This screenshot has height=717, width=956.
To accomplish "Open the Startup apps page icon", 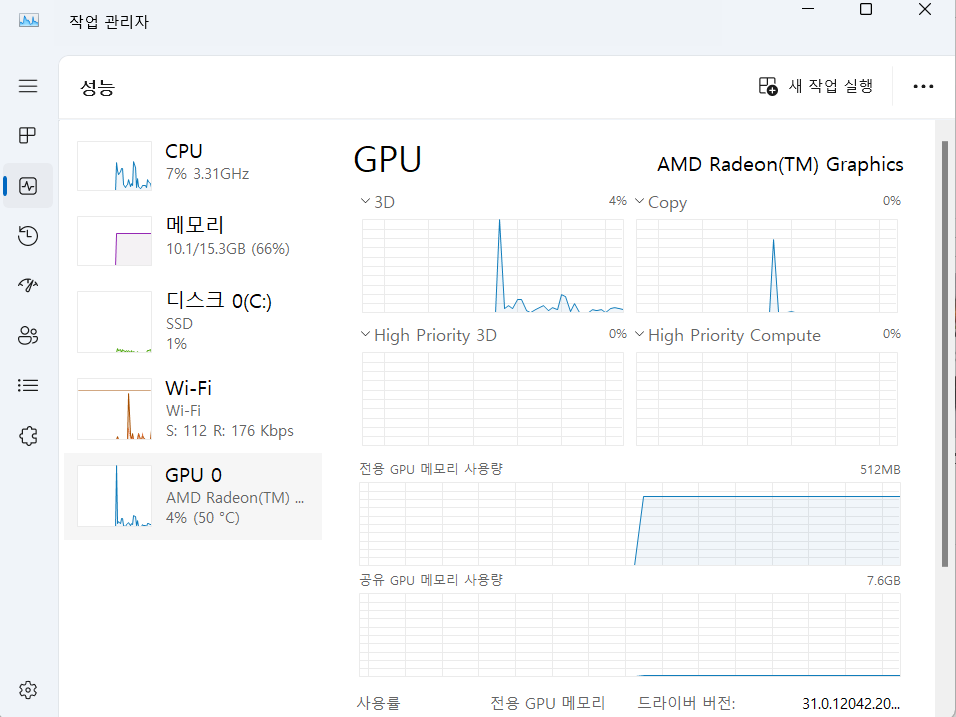I will [28, 285].
